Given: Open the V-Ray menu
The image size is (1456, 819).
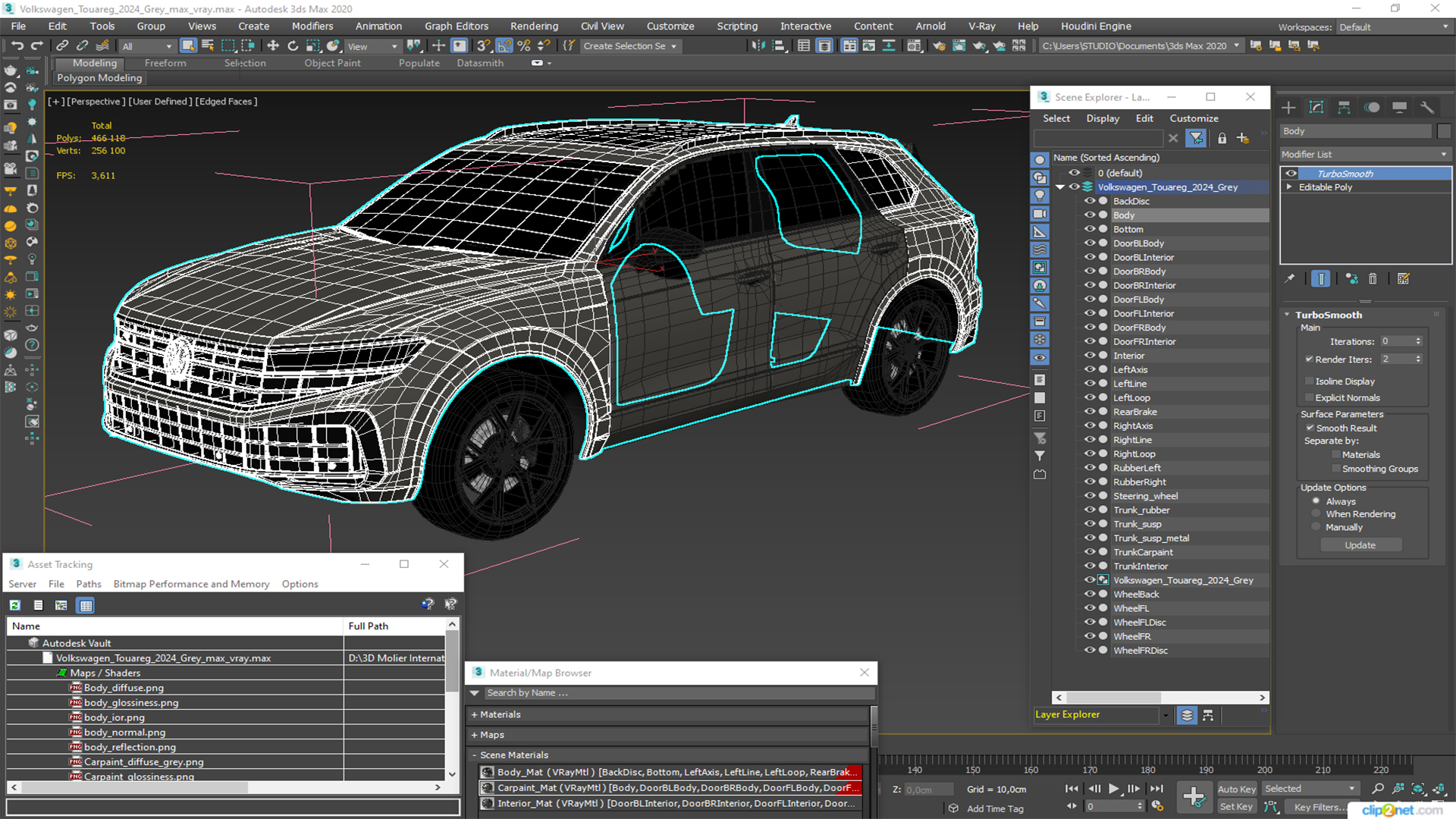Looking at the screenshot, I should 981,26.
